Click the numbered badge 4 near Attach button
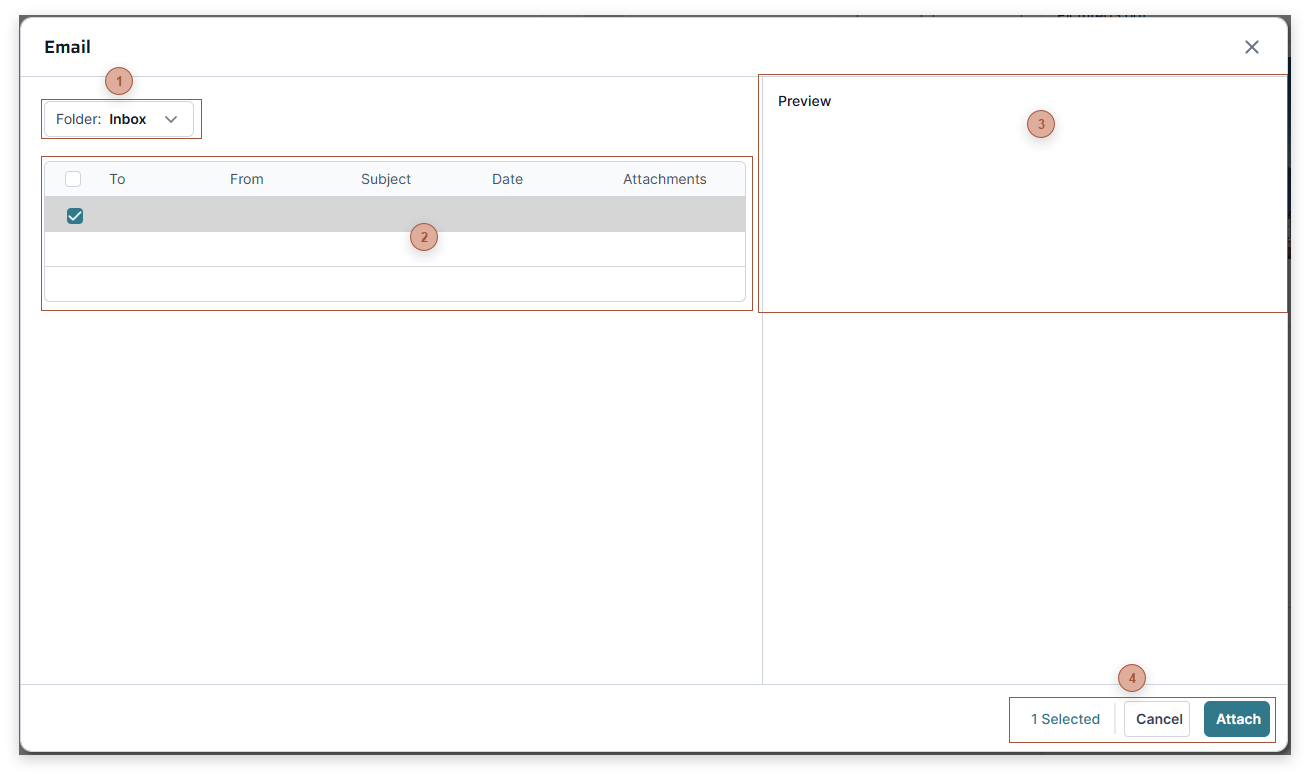Viewport: 1310px width, 778px height. click(1132, 678)
